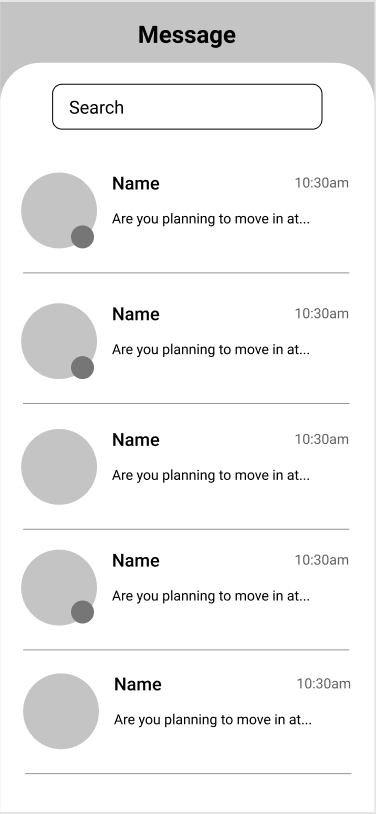The height and width of the screenshot is (814, 376).
Task: Open the first conversation's avatar
Action: pos(59,210)
